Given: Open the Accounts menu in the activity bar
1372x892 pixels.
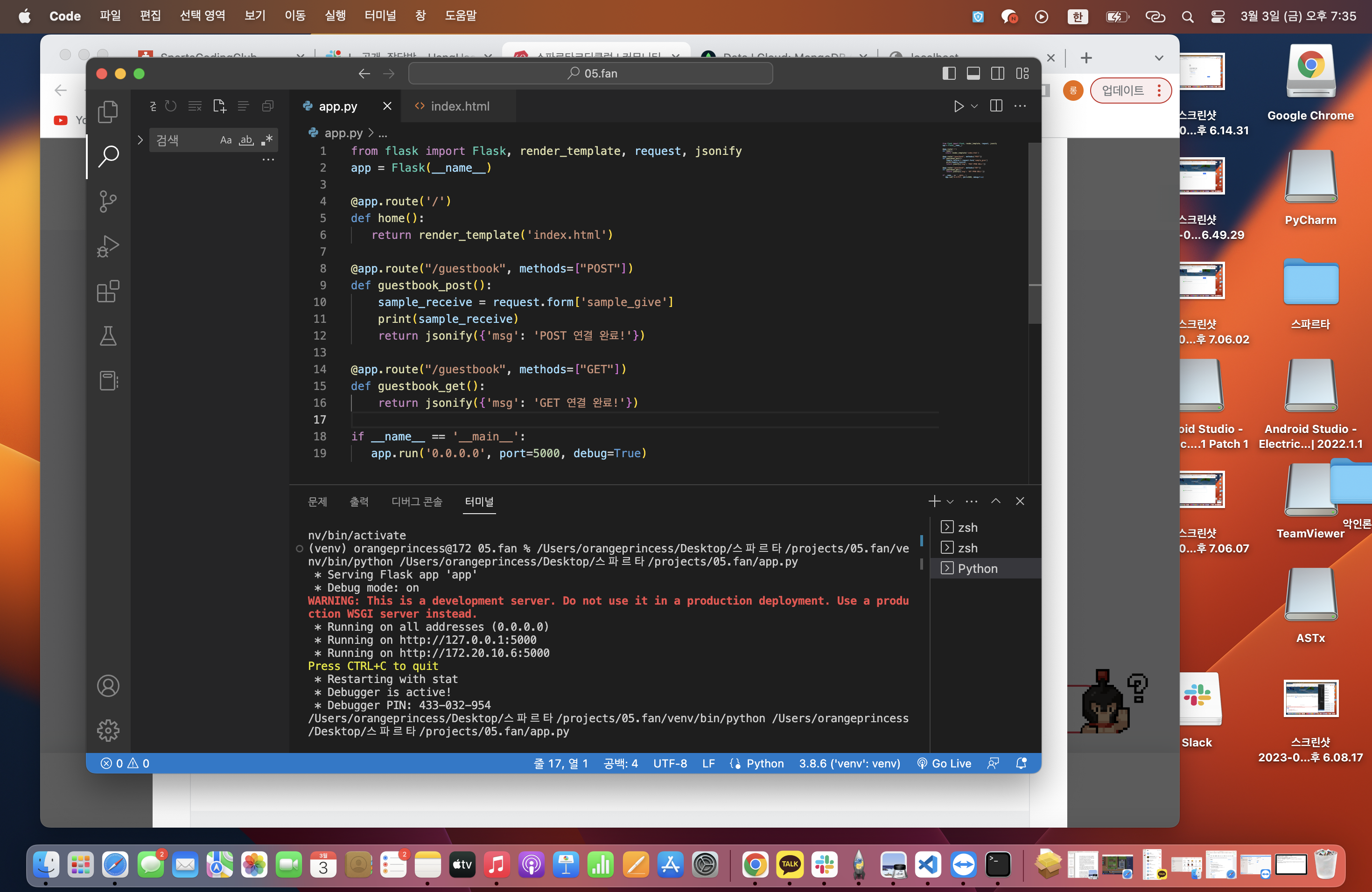Looking at the screenshot, I should [108, 686].
